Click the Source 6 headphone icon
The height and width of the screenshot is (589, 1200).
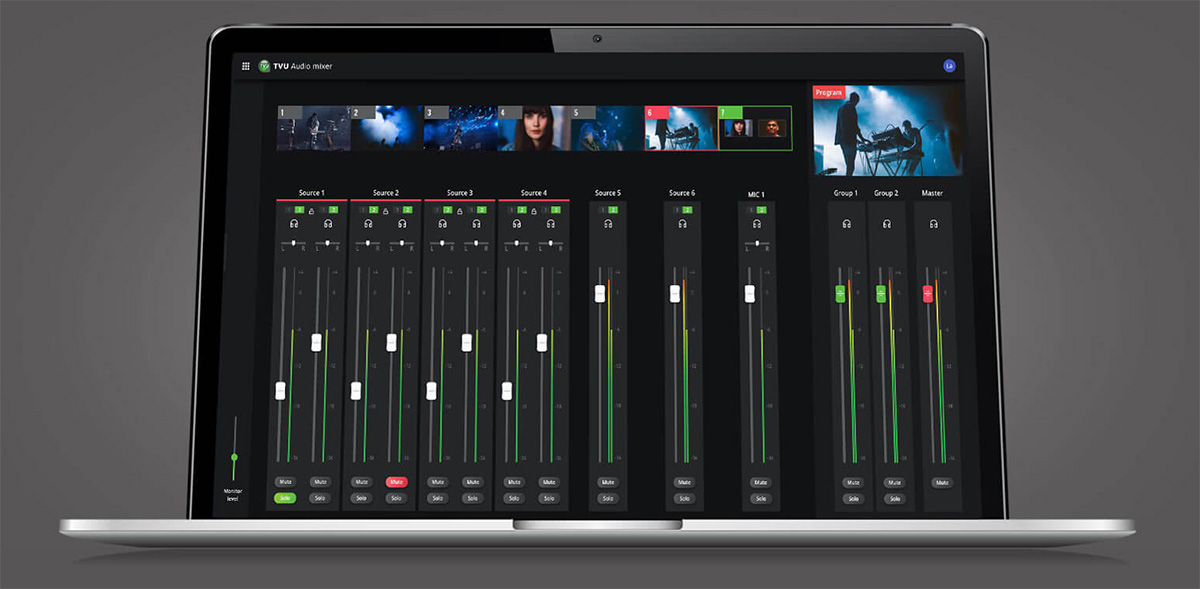coord(682,224)
